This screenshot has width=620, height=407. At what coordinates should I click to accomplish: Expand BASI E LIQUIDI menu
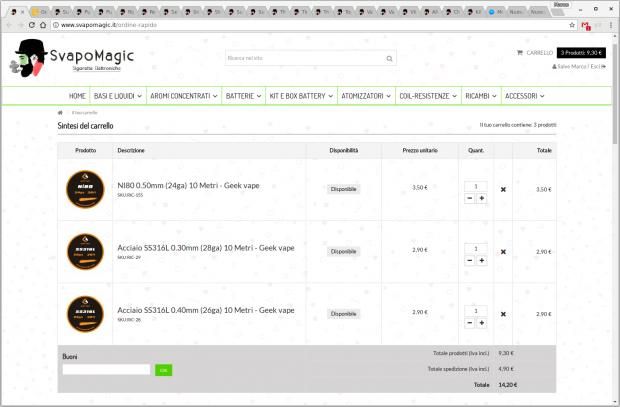tap(118, 96)
